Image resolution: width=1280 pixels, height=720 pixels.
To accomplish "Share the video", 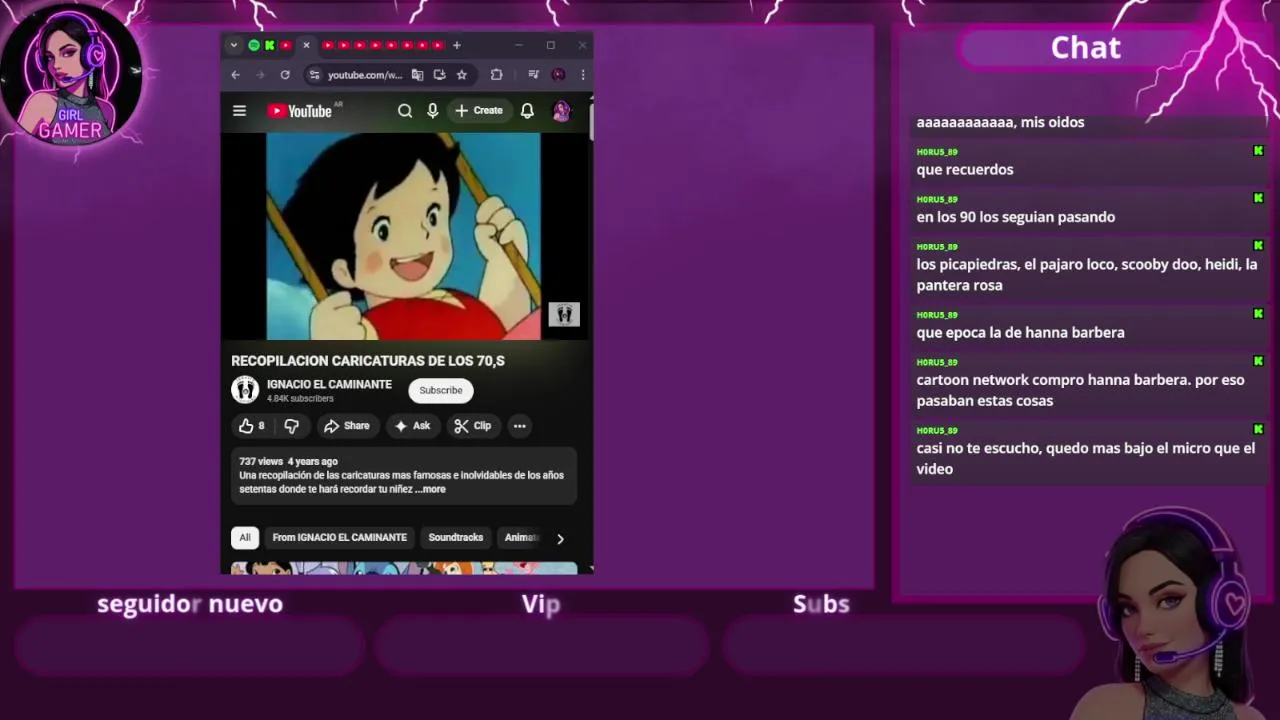I will (x=347, y=426).
